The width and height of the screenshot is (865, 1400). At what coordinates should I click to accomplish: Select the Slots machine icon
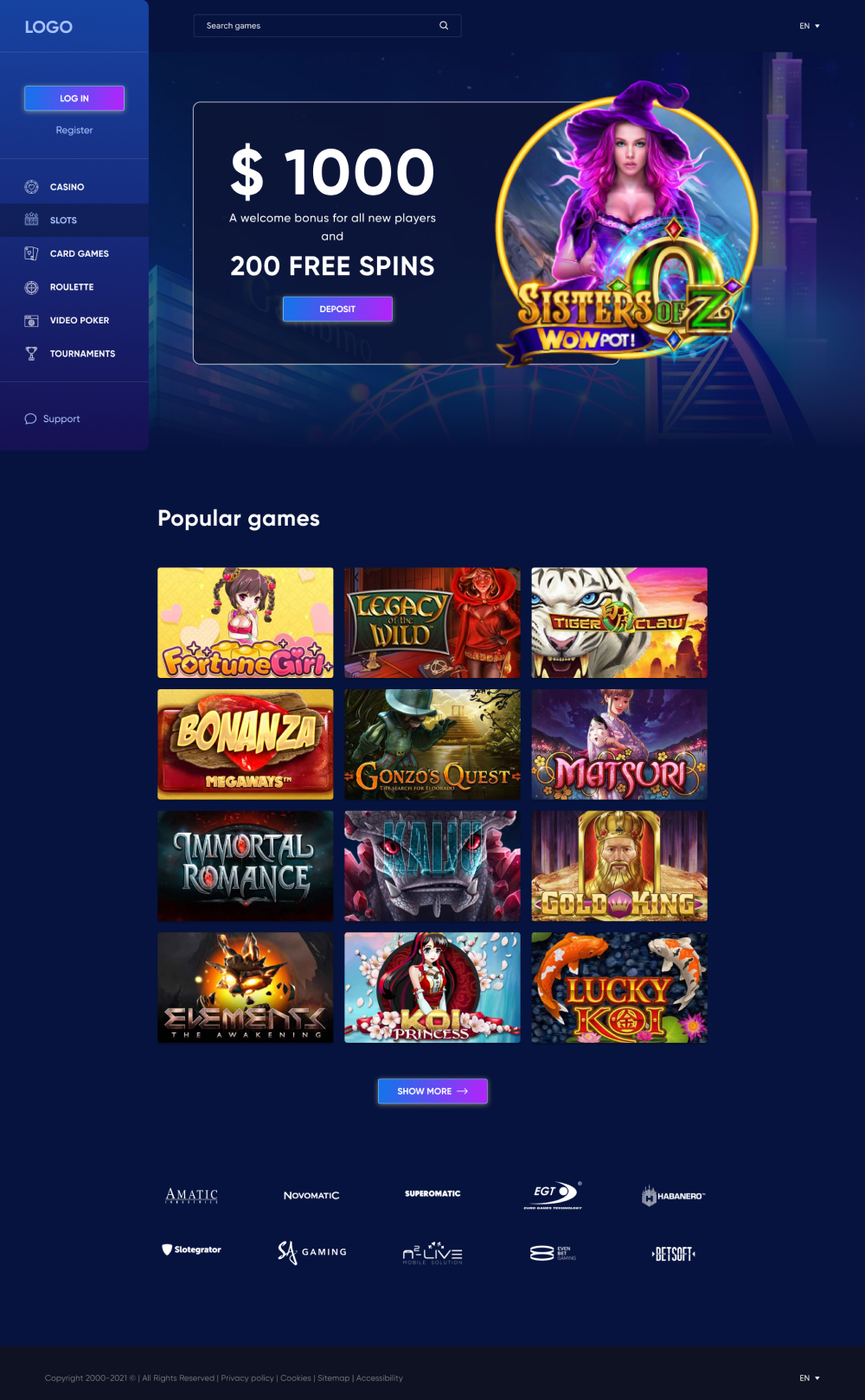click(31, 220)
